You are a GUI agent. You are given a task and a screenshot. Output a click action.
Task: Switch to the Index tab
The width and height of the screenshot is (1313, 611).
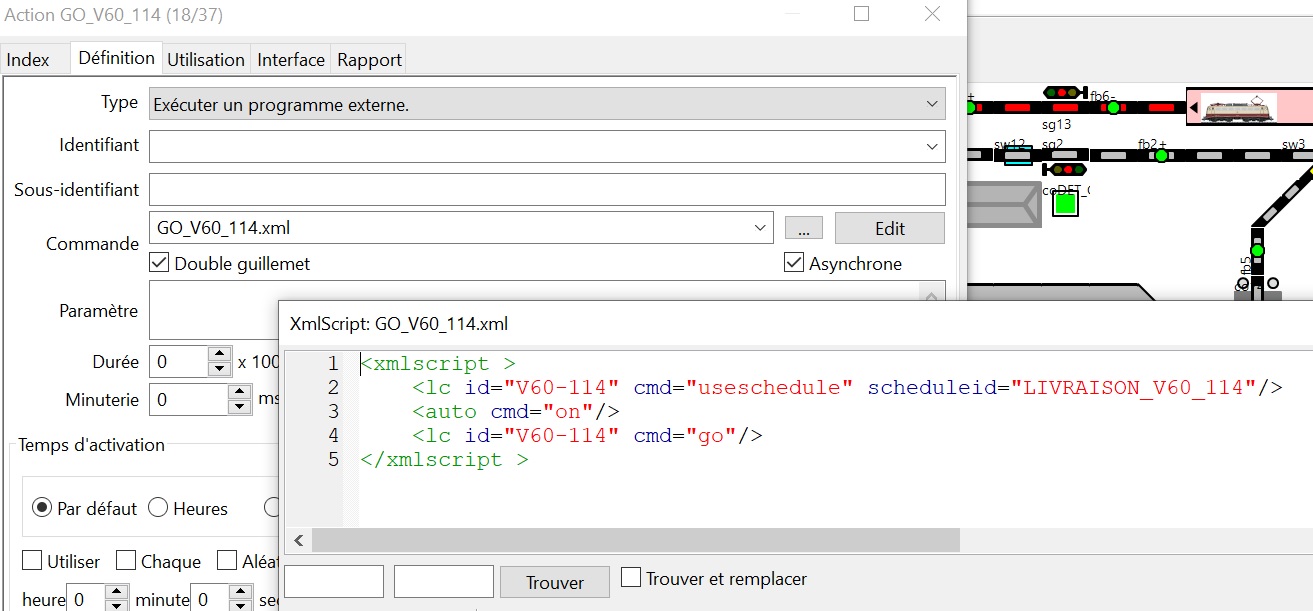28,60
